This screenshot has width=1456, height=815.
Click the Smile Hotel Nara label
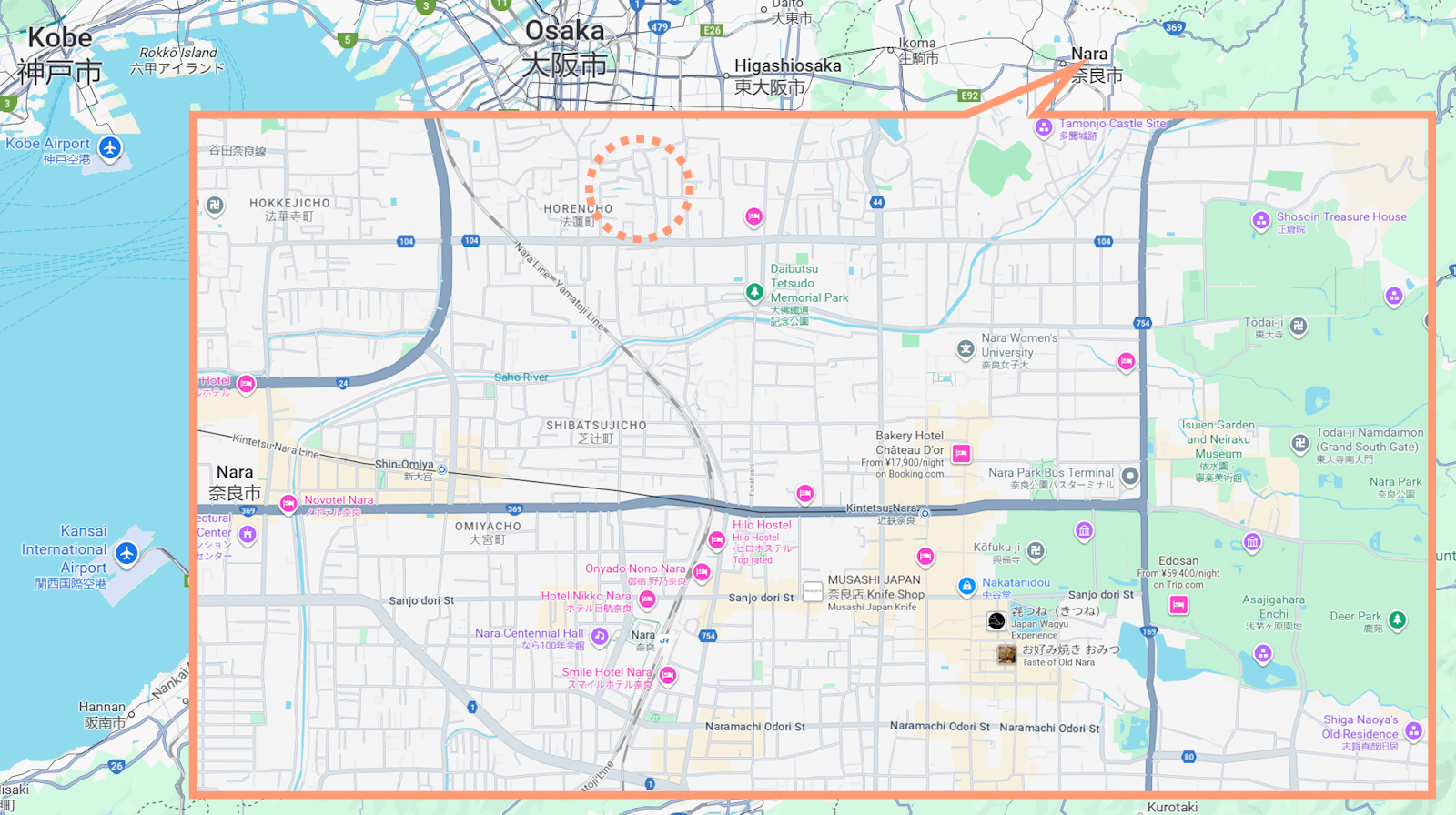[607, 673]
